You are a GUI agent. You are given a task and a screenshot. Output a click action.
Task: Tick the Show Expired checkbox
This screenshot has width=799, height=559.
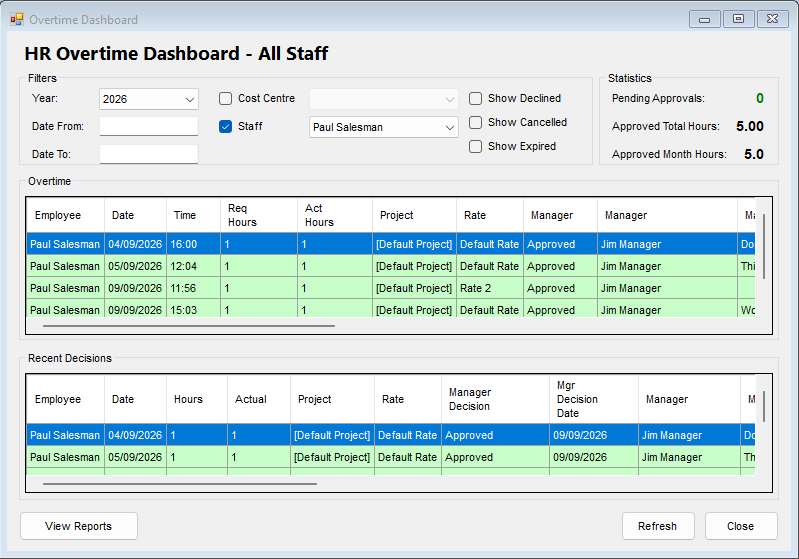(475, 146)
